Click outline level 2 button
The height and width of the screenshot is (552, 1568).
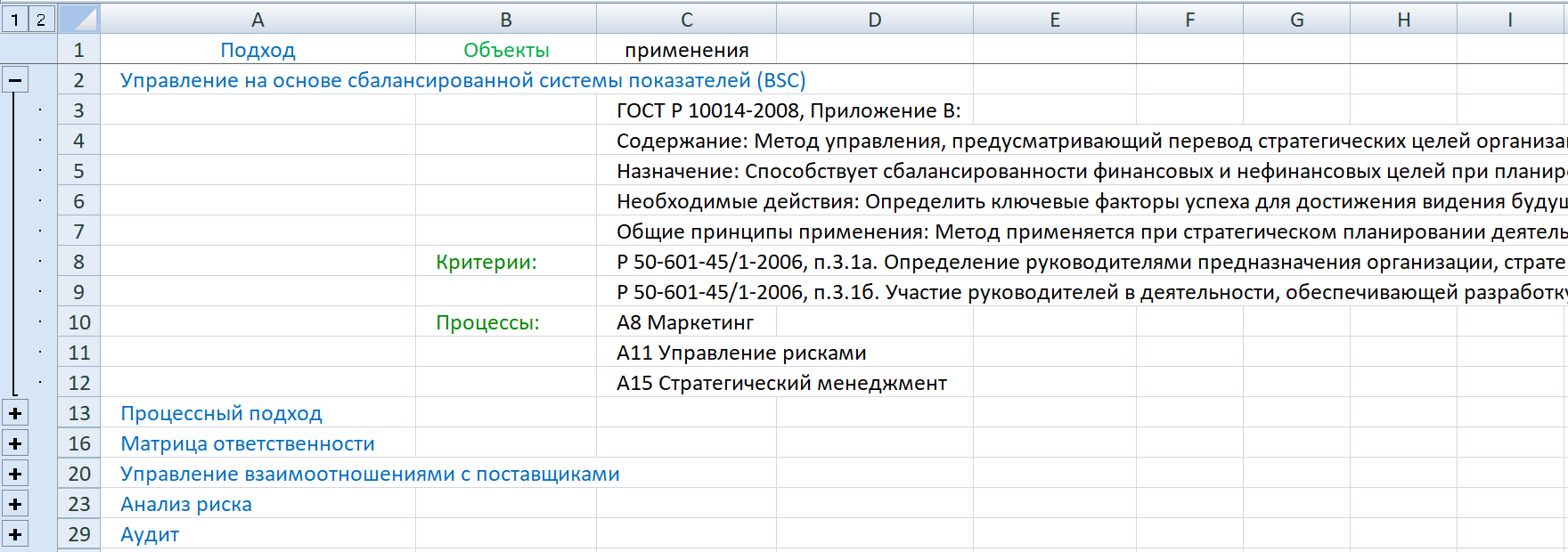[x=41, y=19]
